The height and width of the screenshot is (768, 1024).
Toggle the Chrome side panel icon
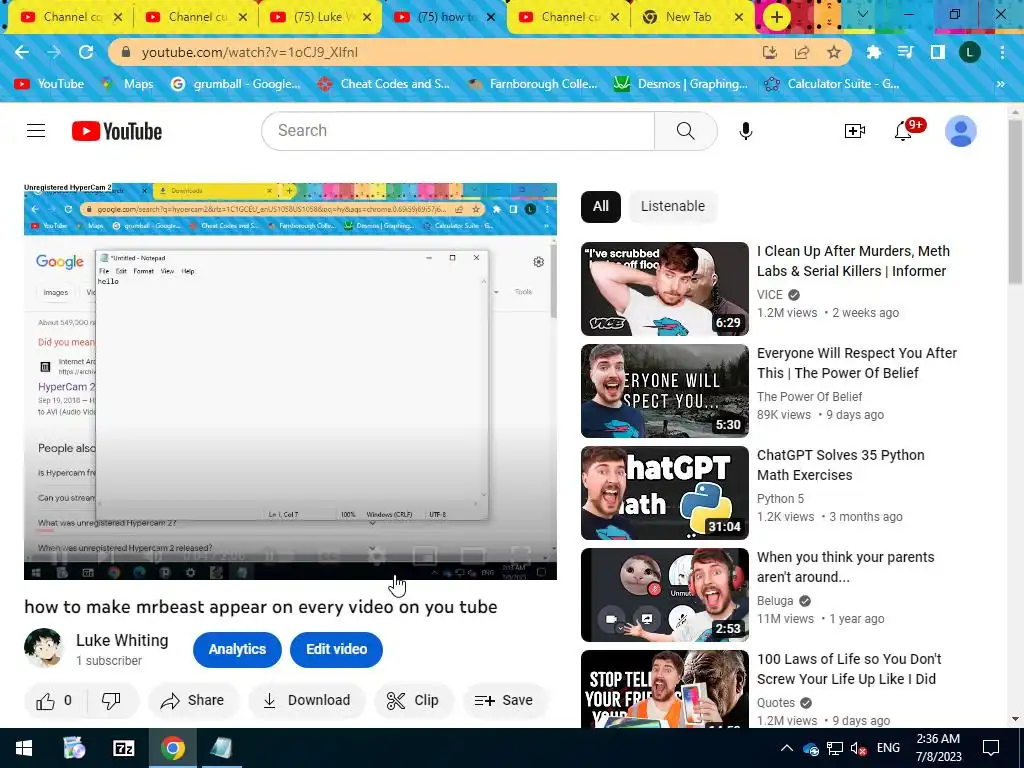tap(938, 52)
